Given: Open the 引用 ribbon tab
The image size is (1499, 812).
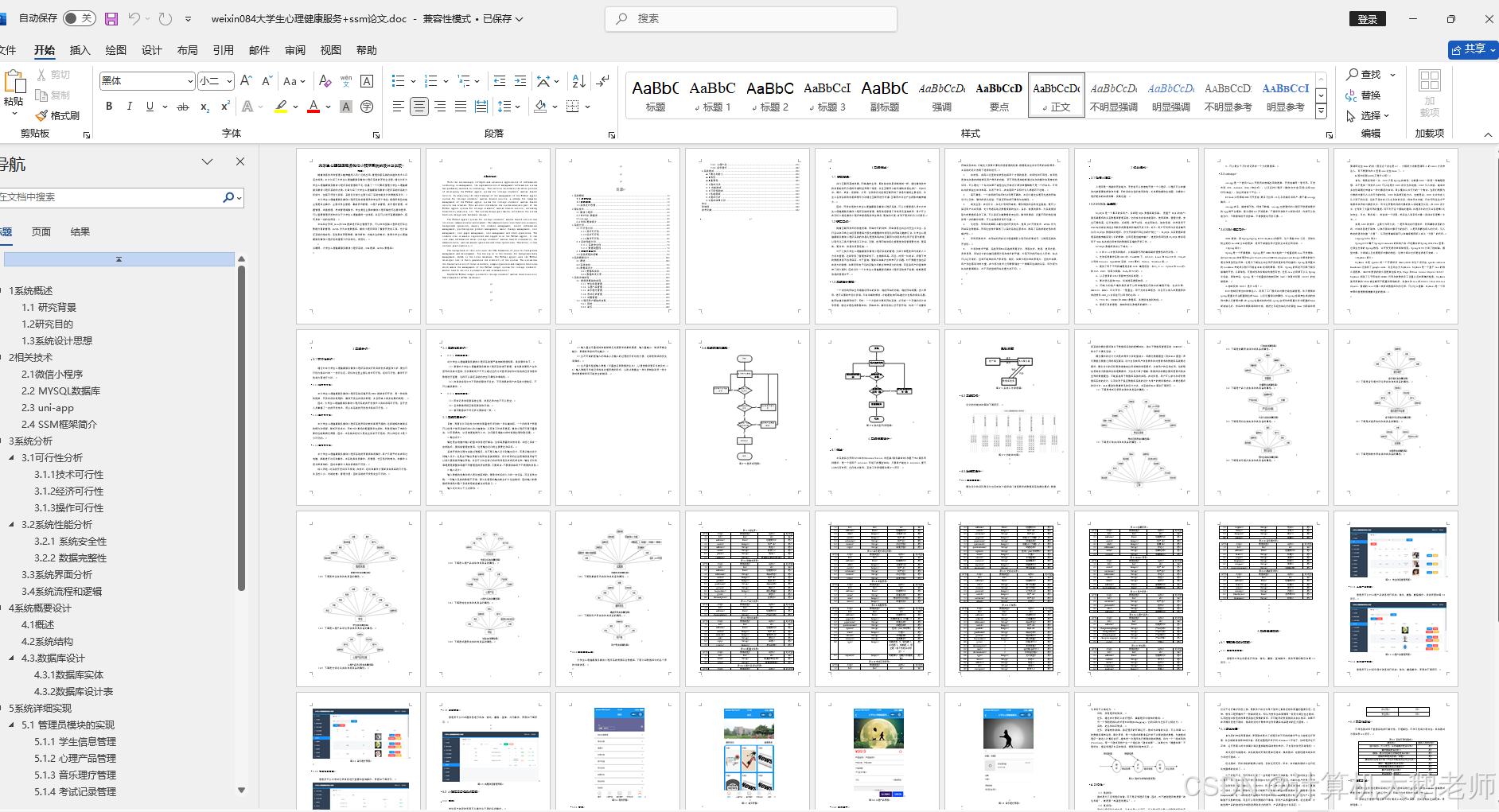Looking at the screenshot, I should pyautogui.click(x=224, y=50).
